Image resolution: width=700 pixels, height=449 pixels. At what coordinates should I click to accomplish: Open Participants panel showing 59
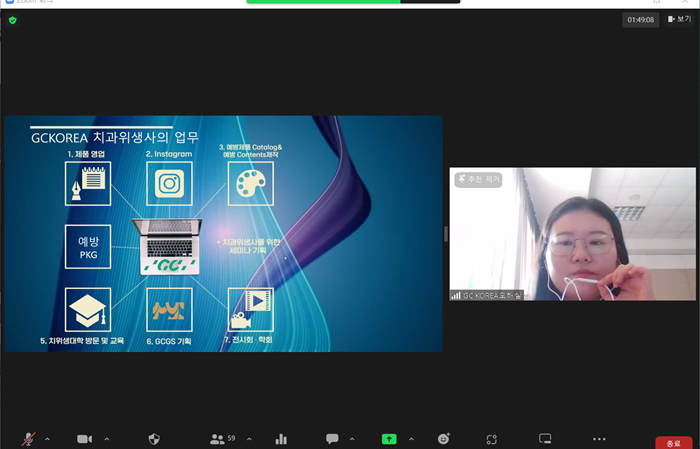pos(222,439)
